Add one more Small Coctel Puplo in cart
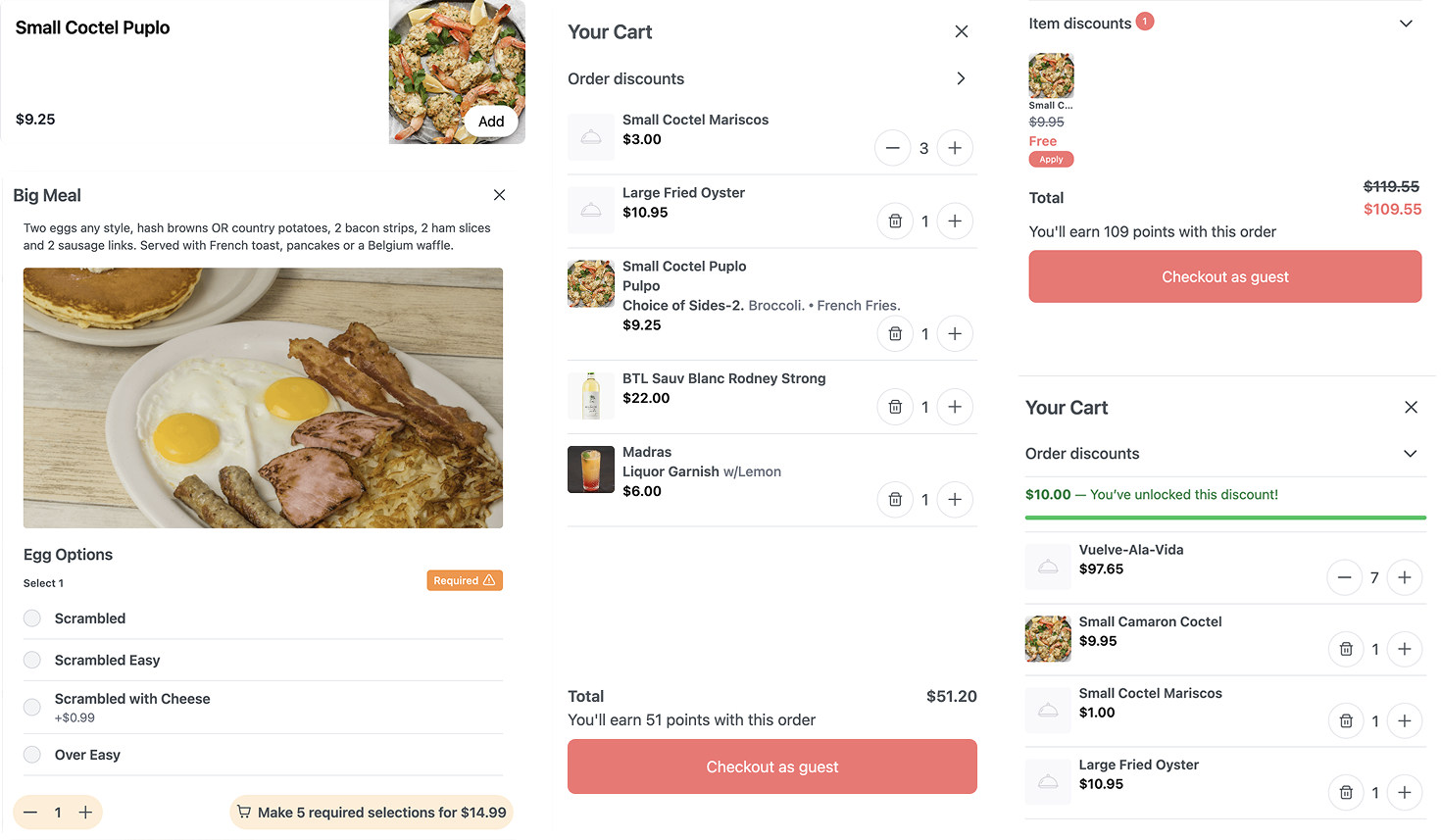The width and height of the screenshot is (1441, 840). [955, 334]
